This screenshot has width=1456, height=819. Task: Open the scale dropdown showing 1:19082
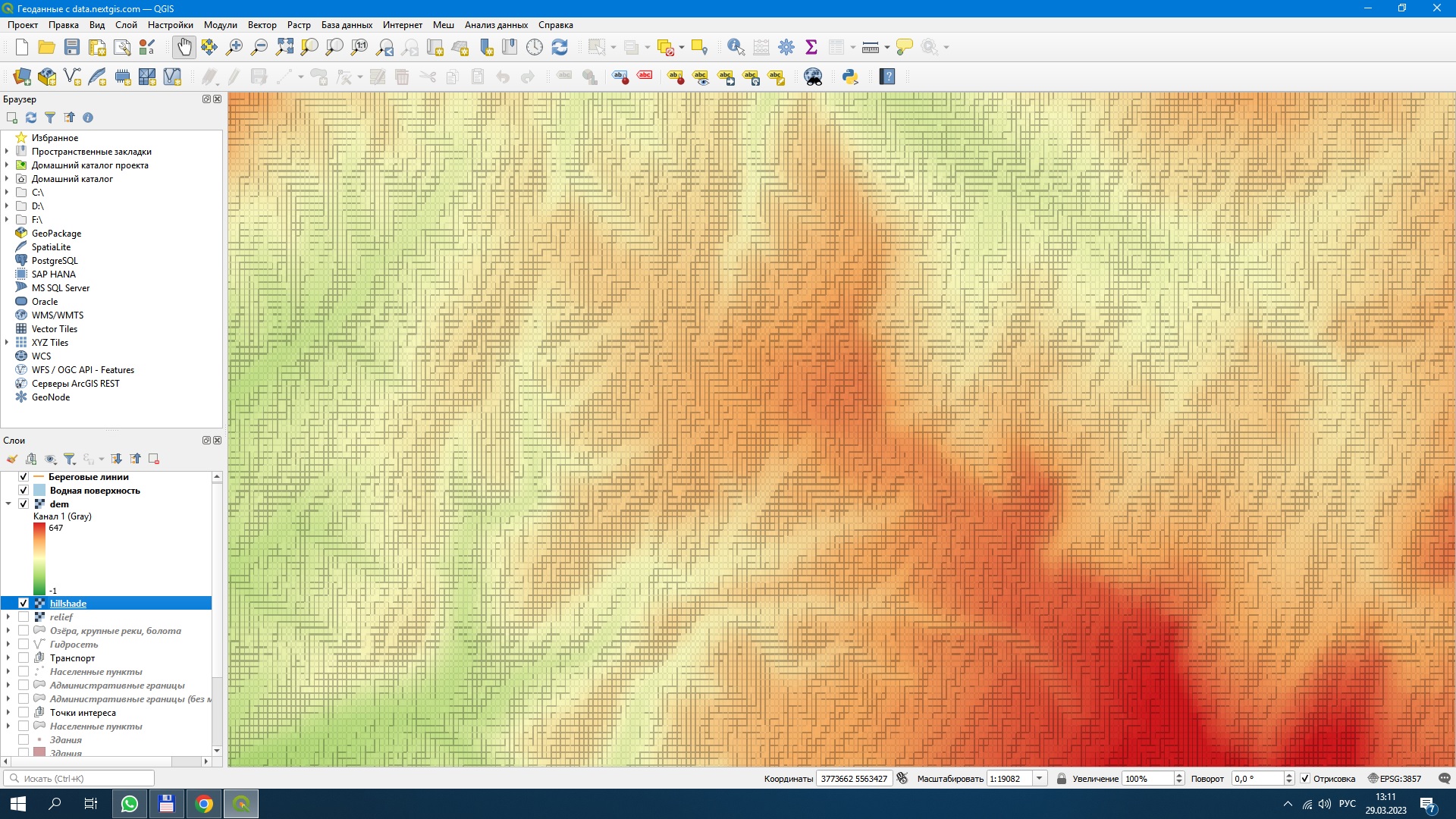(x=1040, y=778)
